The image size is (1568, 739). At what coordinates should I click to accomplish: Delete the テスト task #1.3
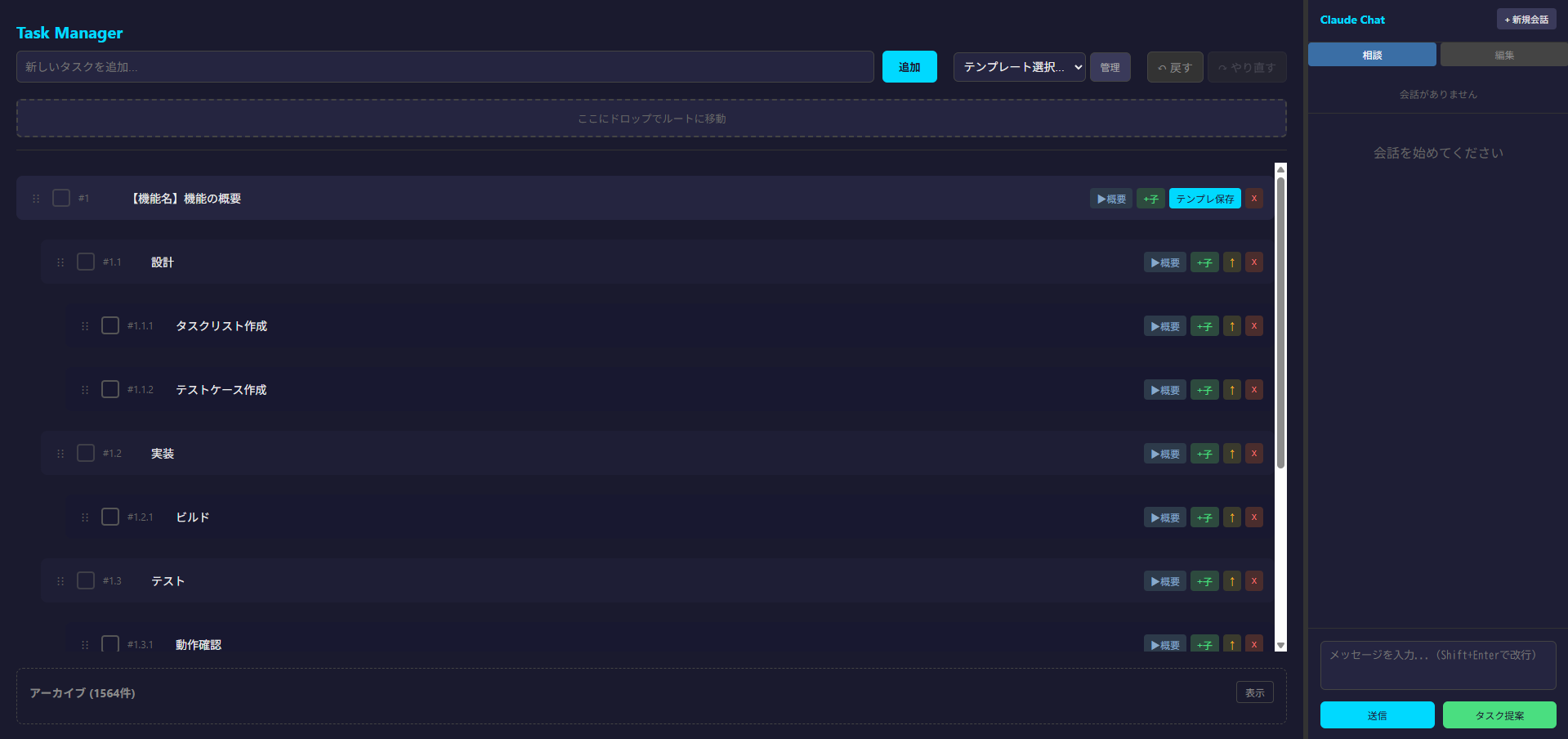[x=1254, y=581]
